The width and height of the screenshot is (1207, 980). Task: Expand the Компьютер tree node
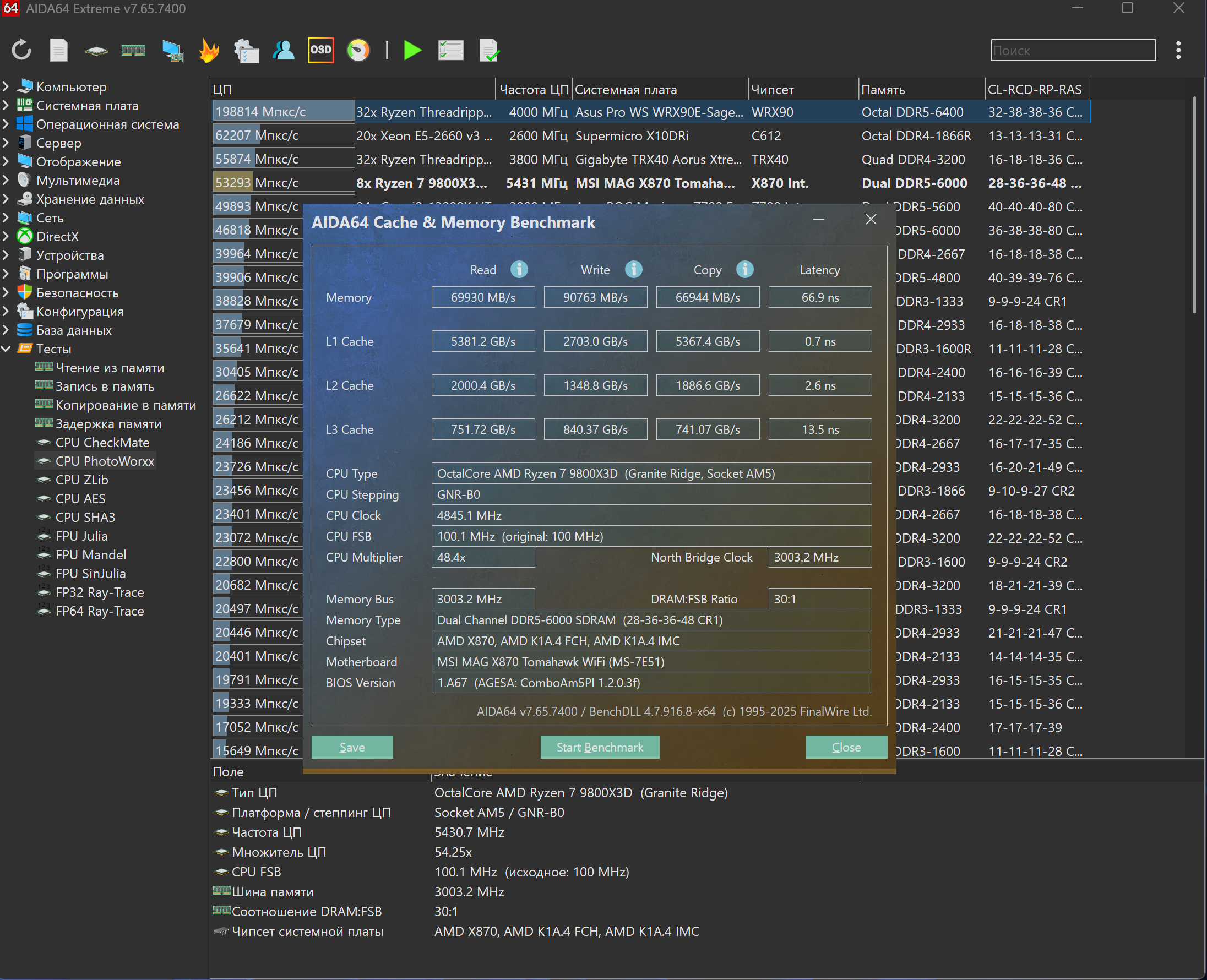coord(6,86)
